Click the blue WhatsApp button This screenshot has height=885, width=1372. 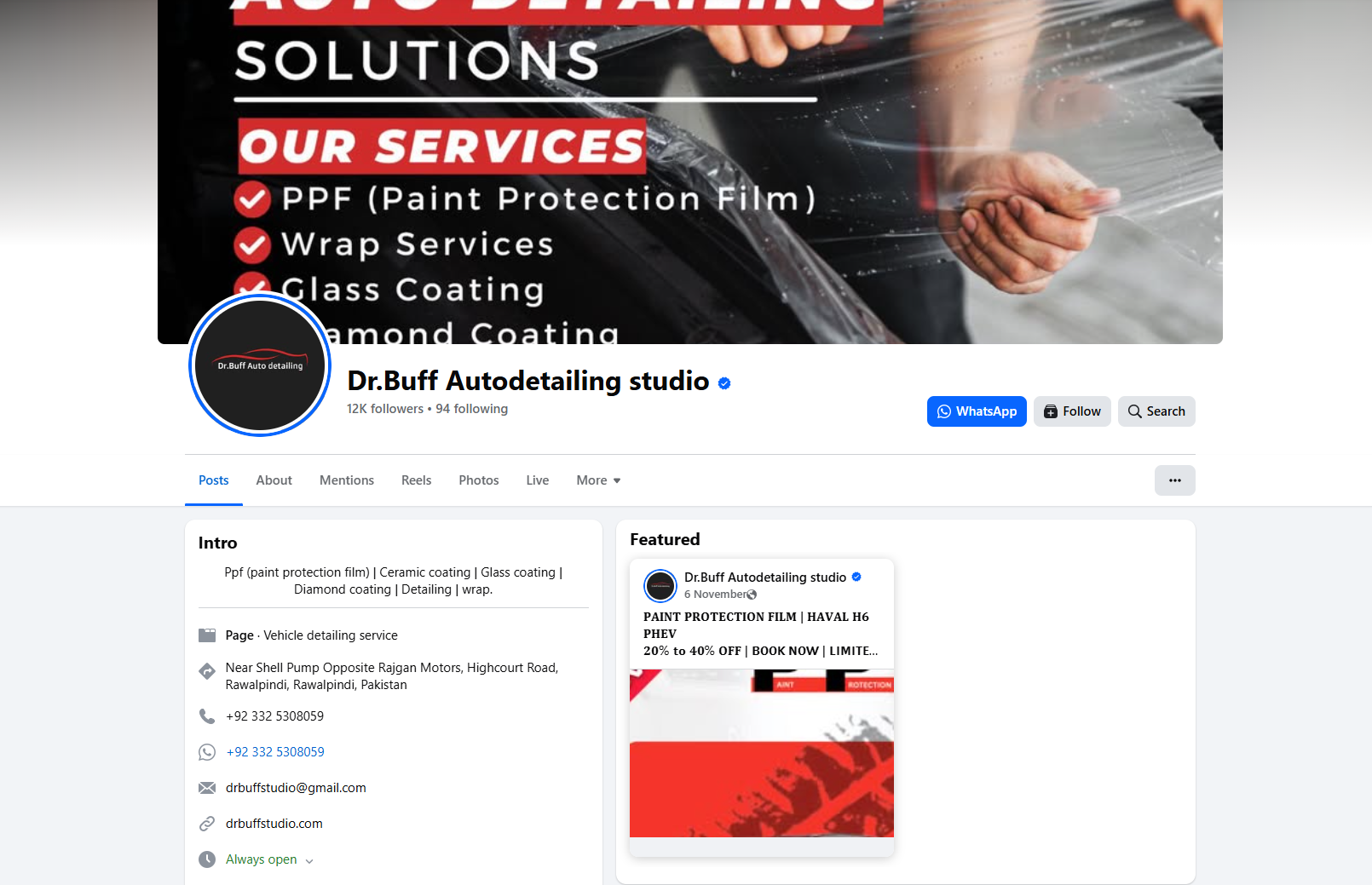click(x=977, y=411)
